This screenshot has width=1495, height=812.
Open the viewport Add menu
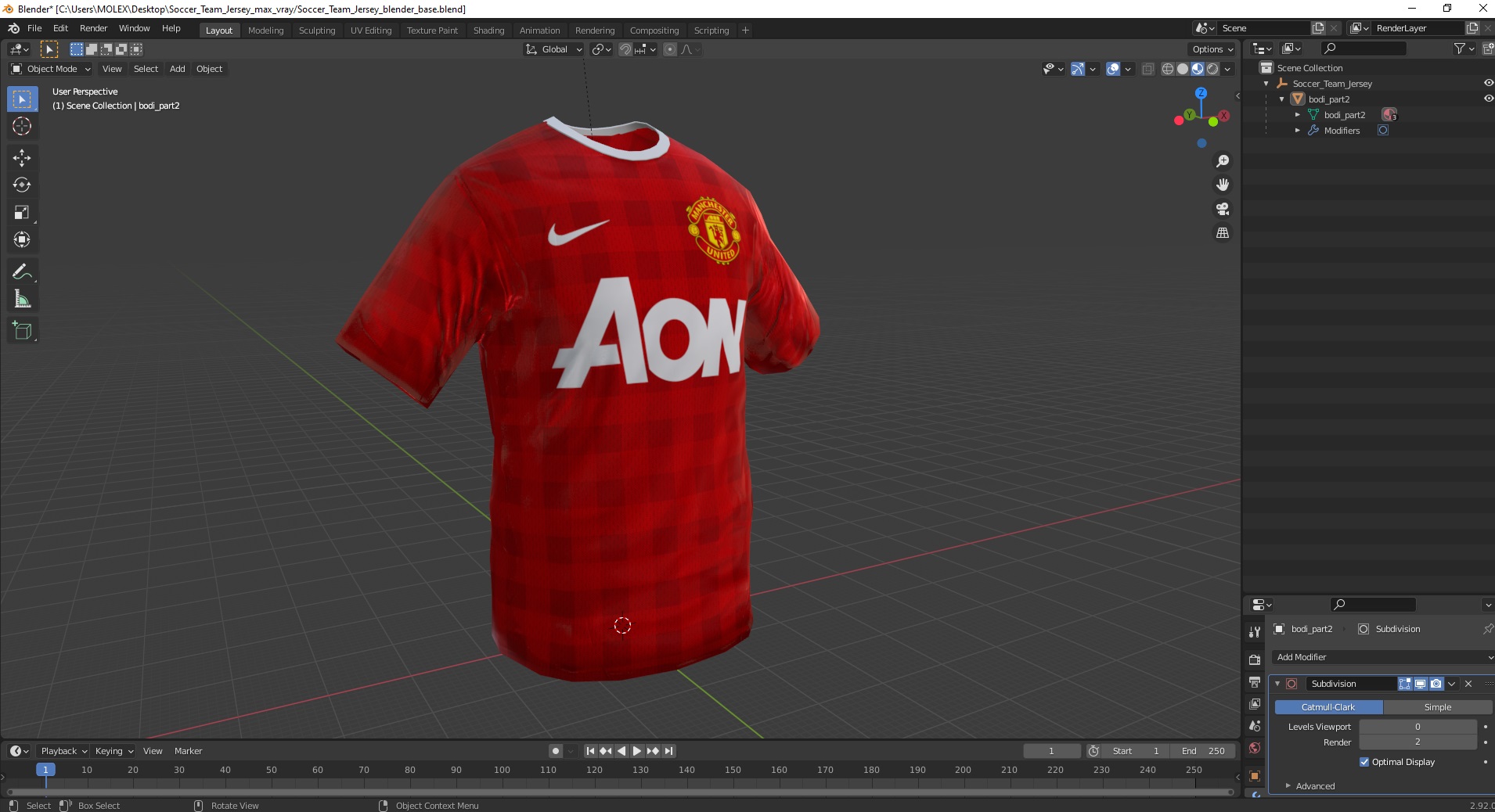(178, 69)
